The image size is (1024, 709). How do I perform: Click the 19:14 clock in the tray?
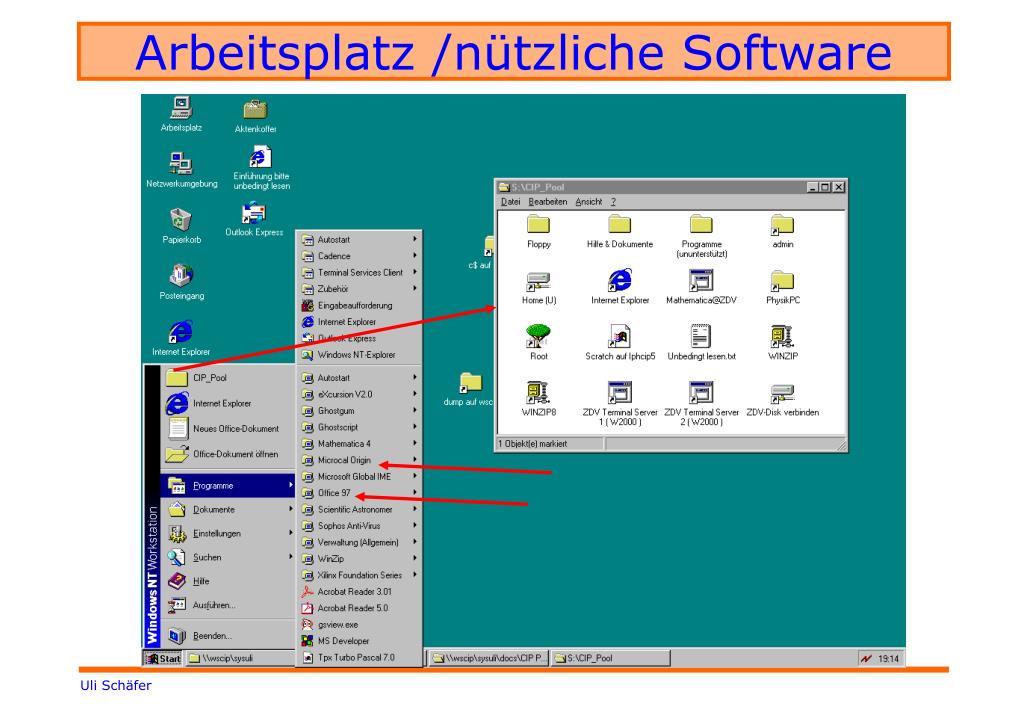click(888, 659)
